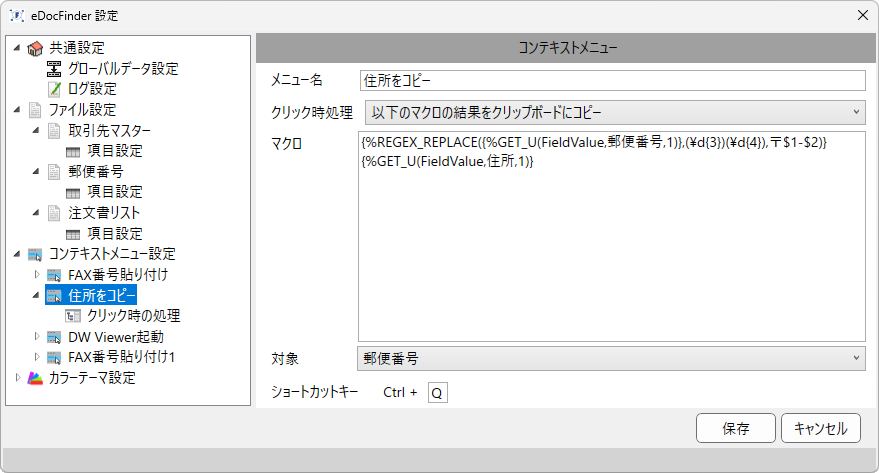Image resolution: width=879 pixels, height=473 pixels.
Task: Expand the FAX番号貼り付け tree node
Action: pos(37,275)
